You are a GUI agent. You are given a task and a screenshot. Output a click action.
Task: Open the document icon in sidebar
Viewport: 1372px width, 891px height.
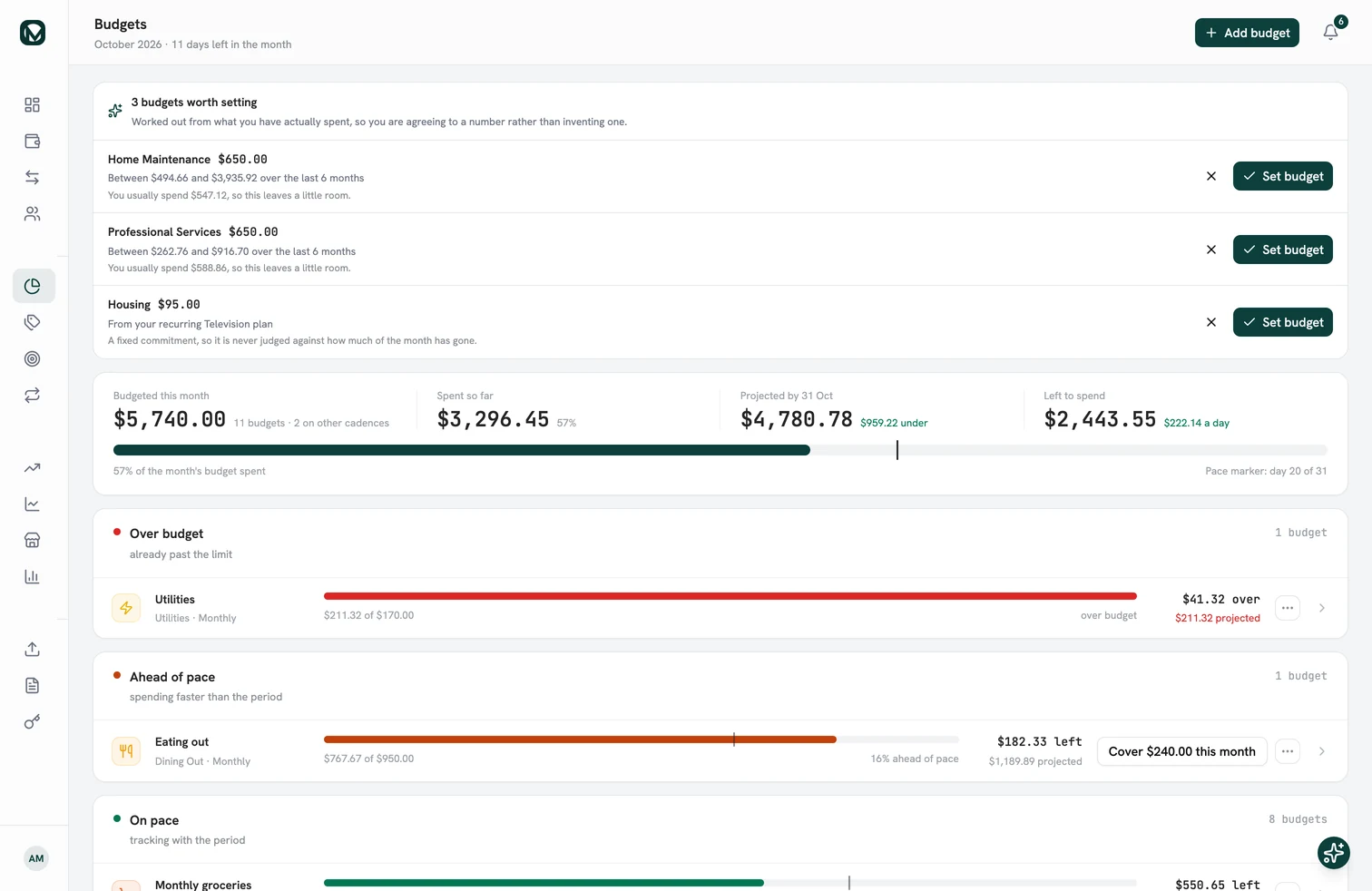tap(33, 686)
